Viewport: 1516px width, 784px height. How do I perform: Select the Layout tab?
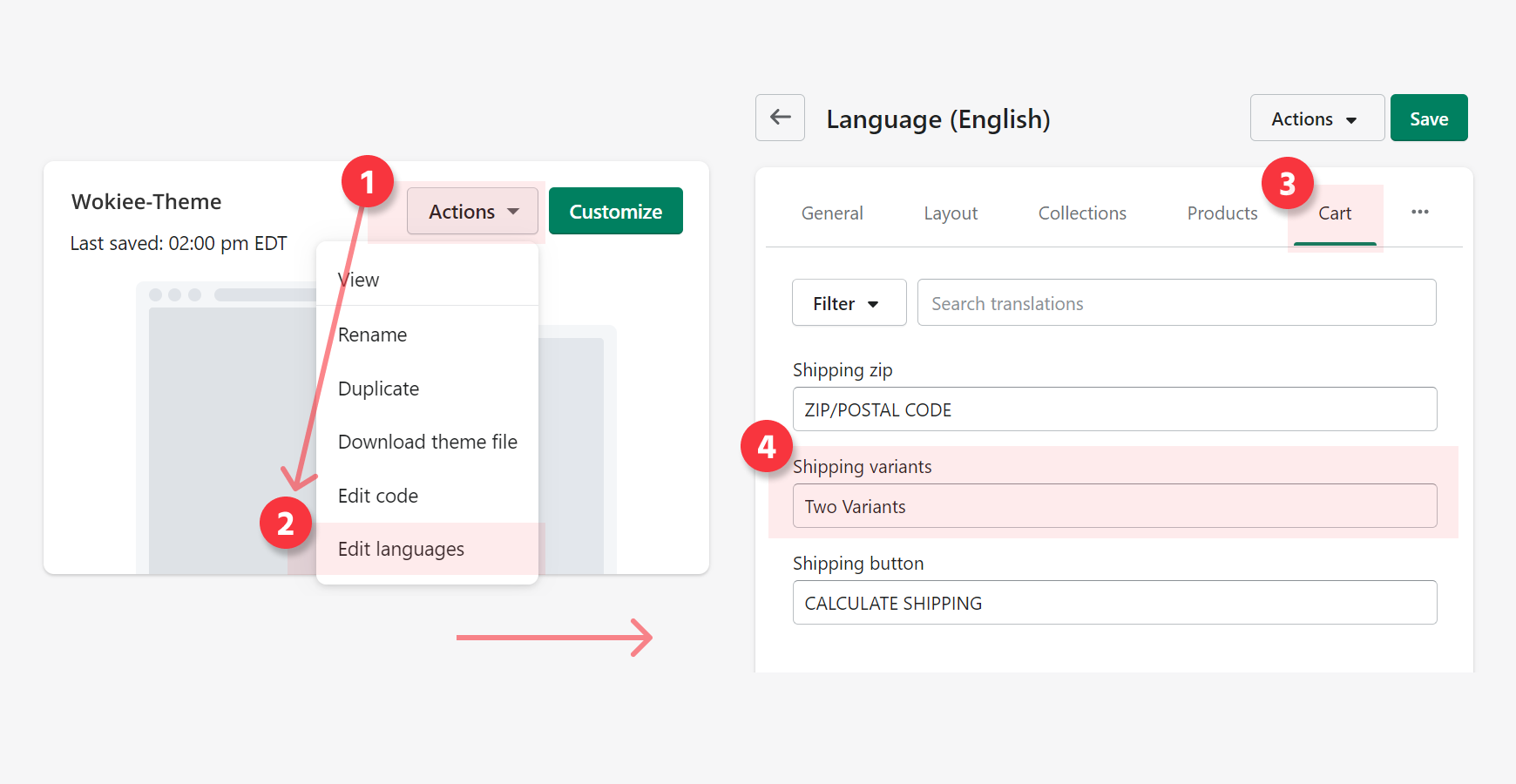click(x=950, y=213)
